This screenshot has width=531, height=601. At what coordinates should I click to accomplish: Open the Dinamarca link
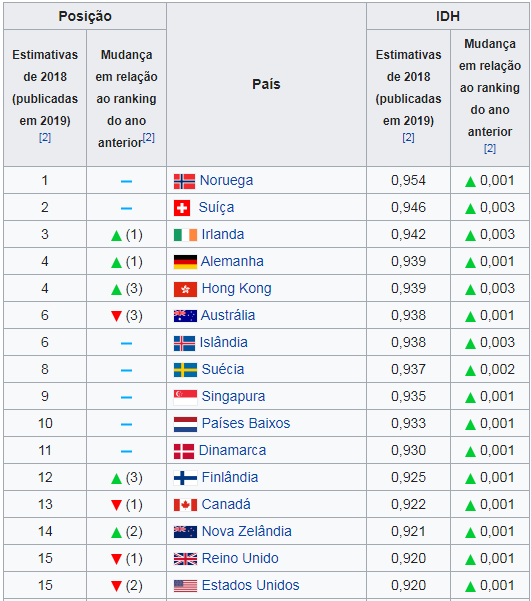click(232, 450)
